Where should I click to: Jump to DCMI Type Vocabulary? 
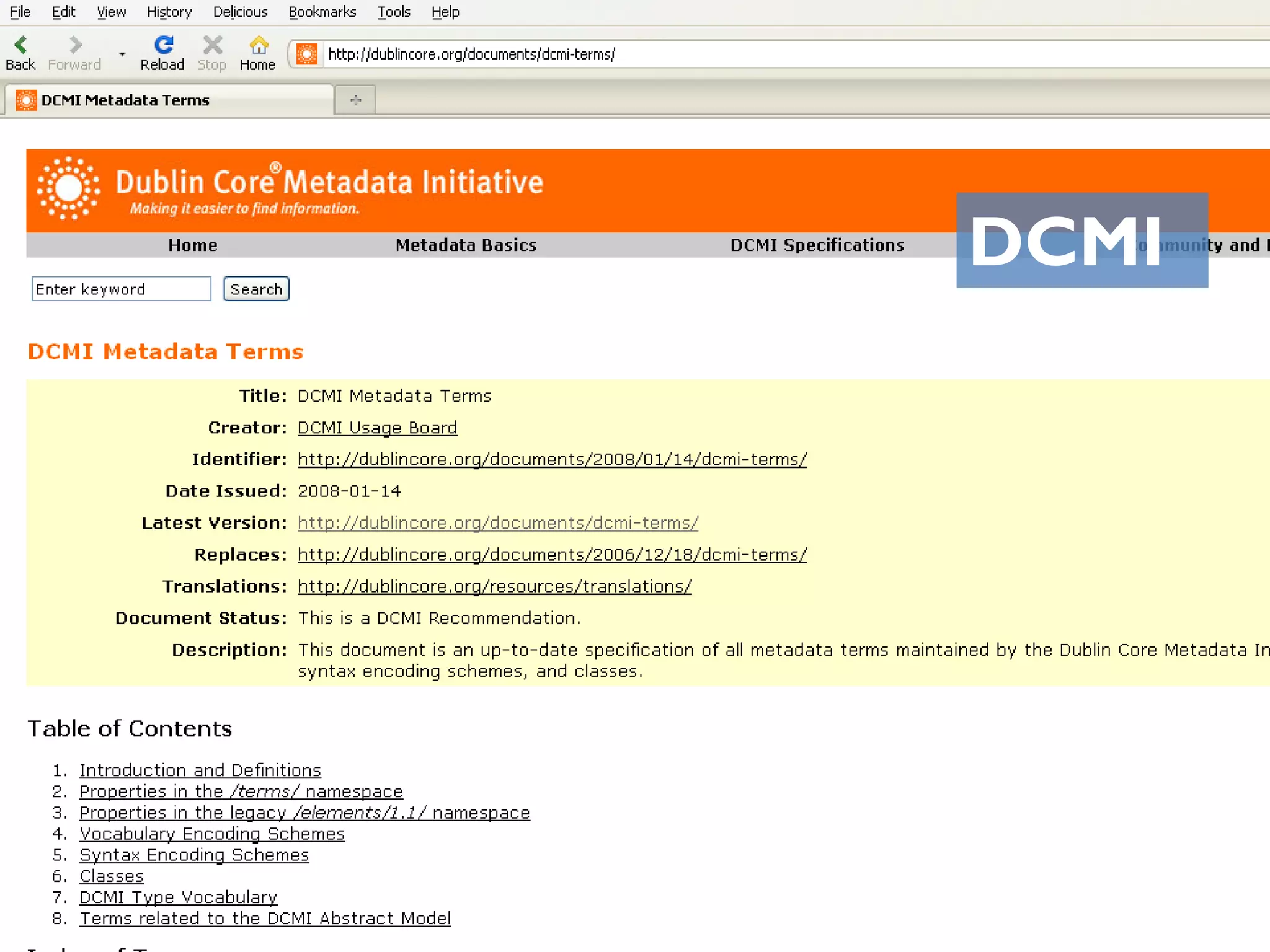[x=179, y=897]
